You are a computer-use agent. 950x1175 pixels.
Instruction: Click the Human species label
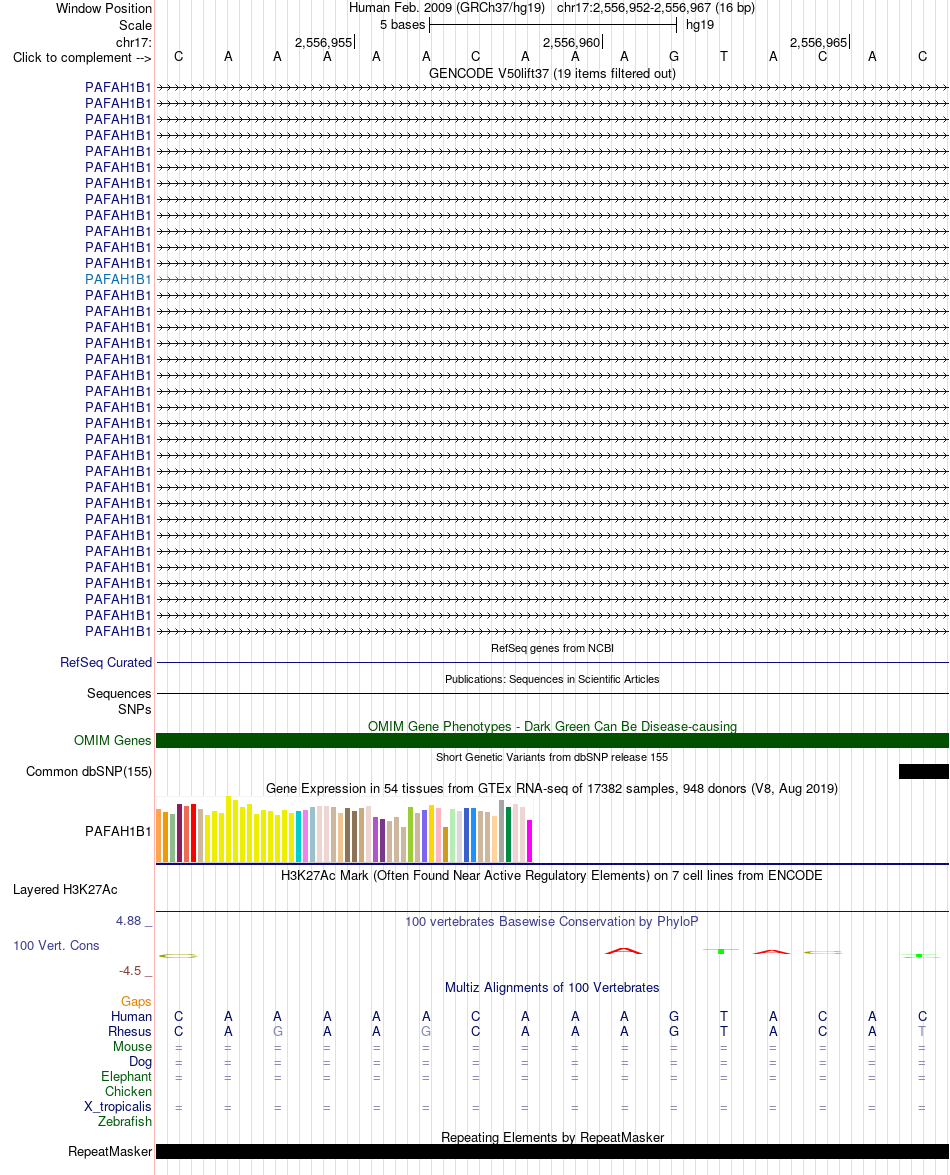[x=131, y=1017]
